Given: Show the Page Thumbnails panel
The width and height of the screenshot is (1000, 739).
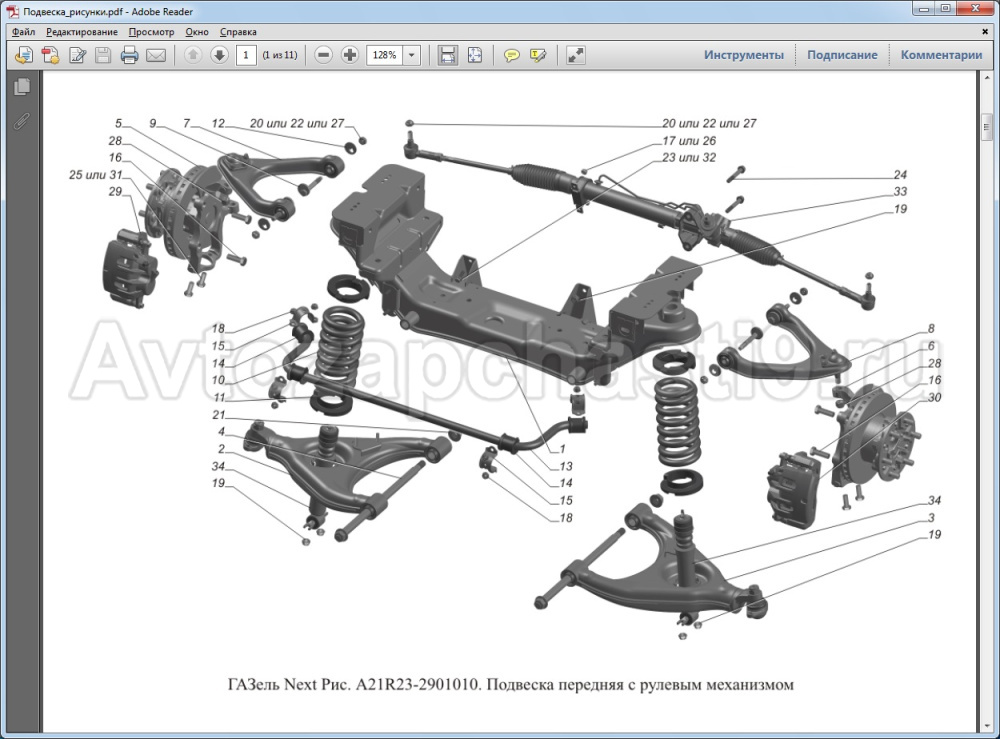Looking at the screenshot, I should 22,88.
